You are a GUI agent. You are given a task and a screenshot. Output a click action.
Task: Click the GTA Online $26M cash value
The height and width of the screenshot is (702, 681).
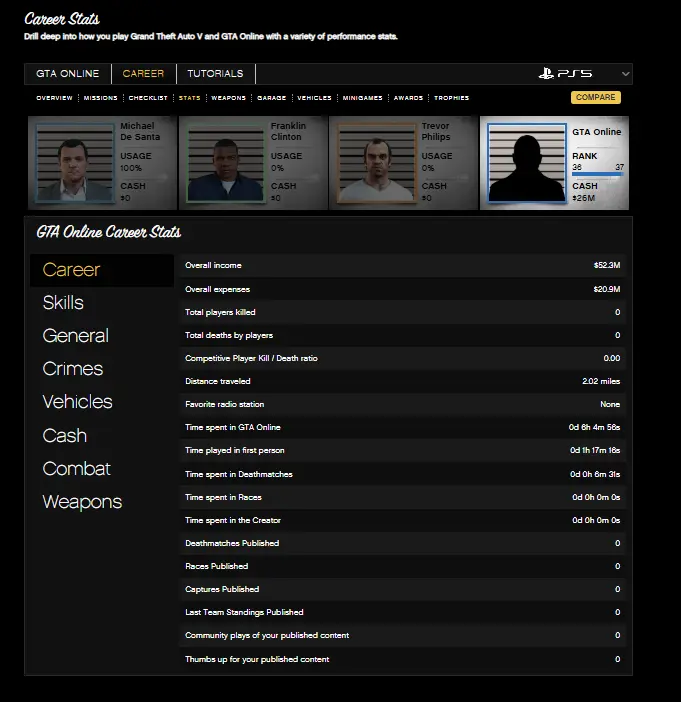pos(583,198)
